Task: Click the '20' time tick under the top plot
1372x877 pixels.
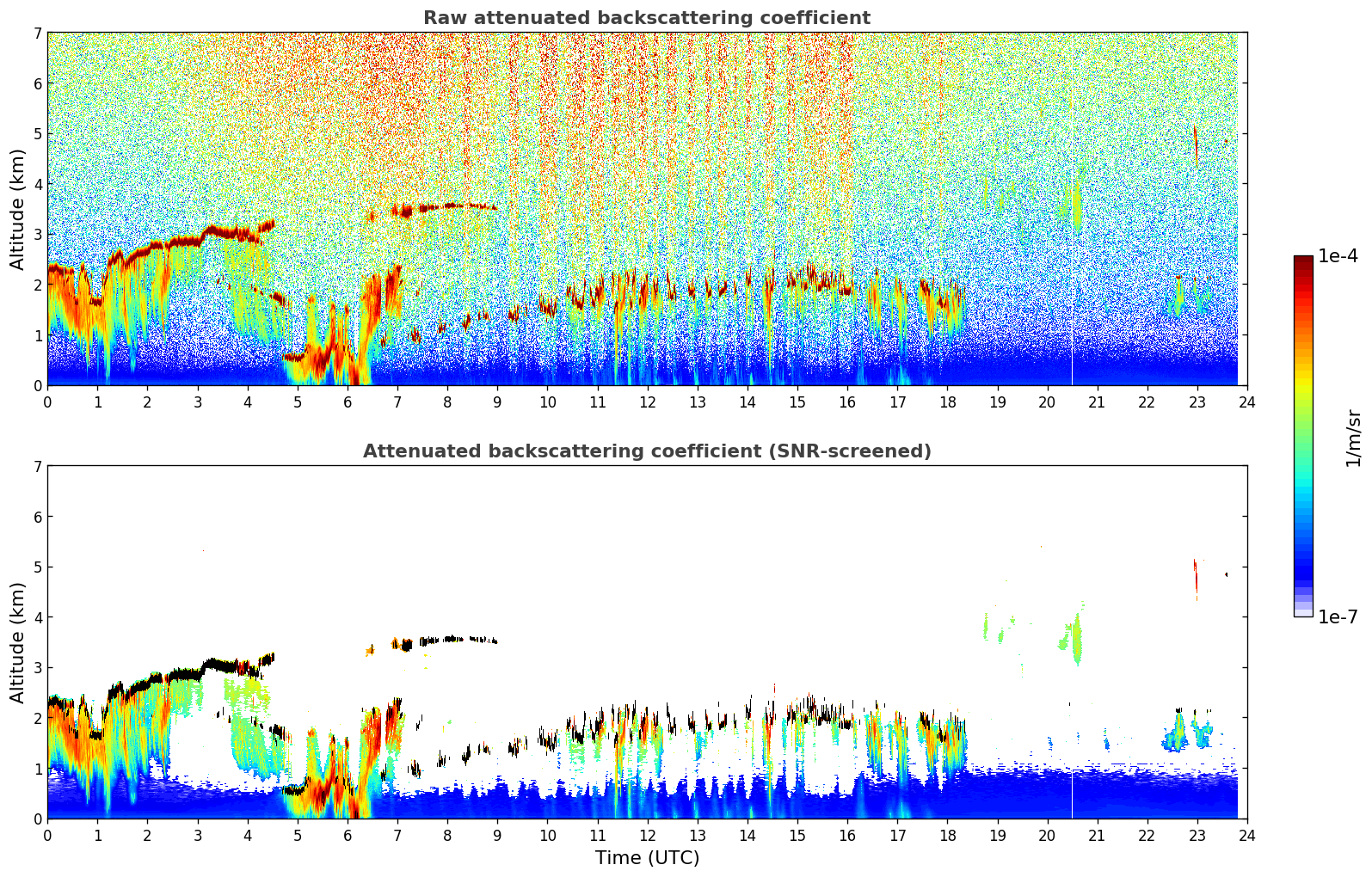Action: tap(1047, 402)
